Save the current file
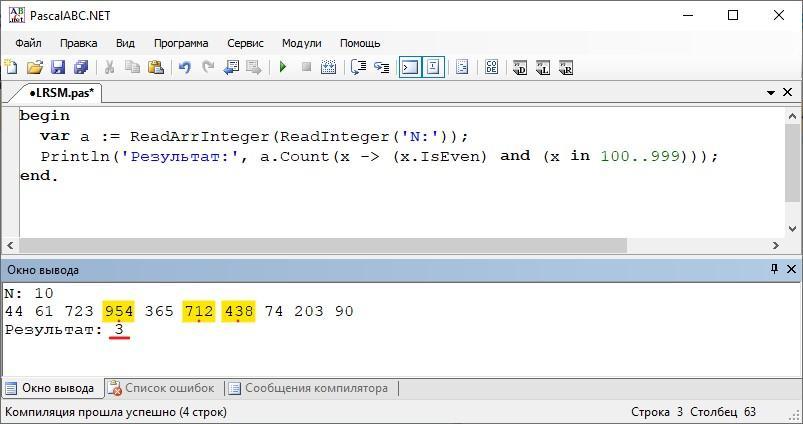 (x=57, y=67)
